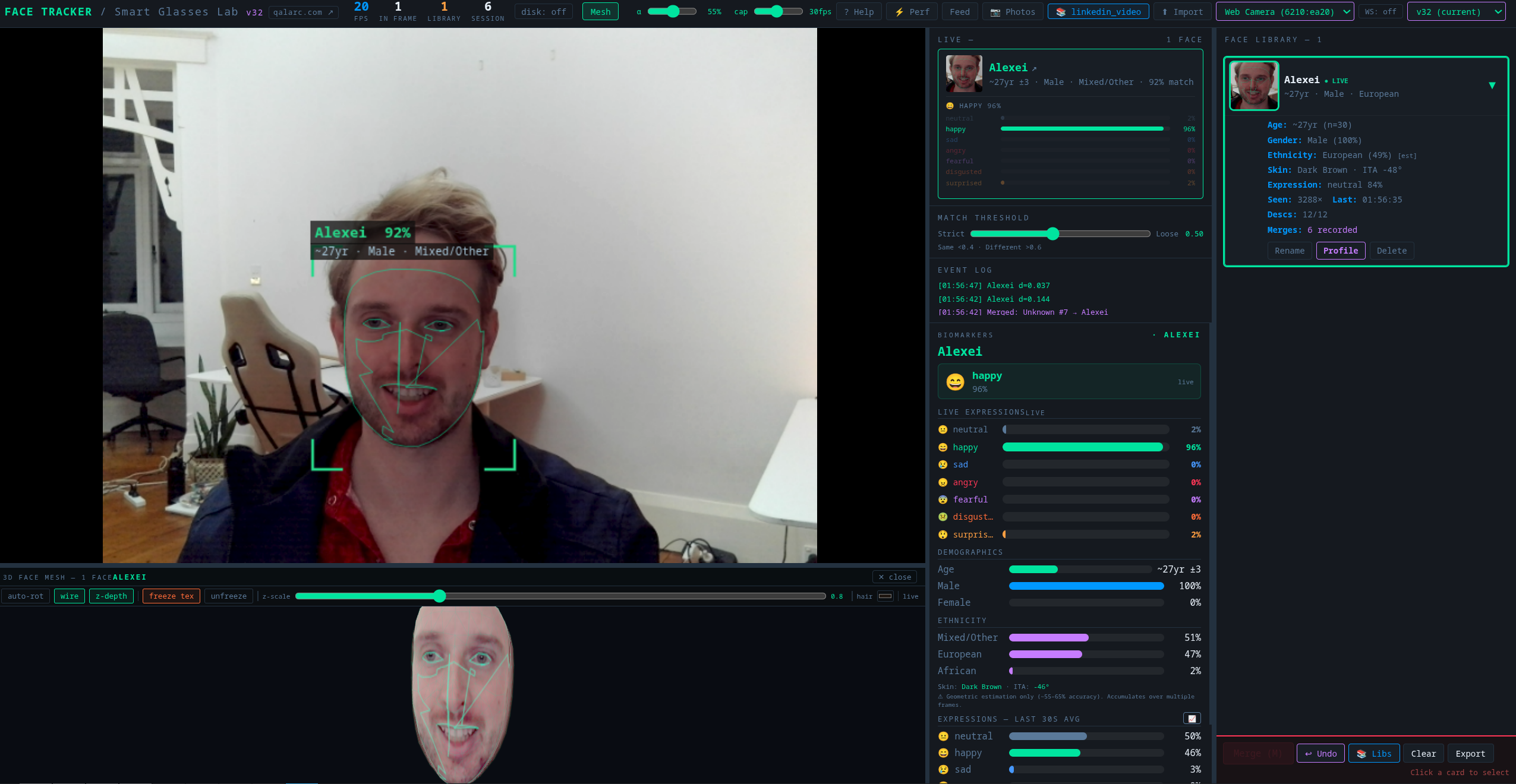
Task: Open the linkedin_video library selector
Action: pos(1098,12)
